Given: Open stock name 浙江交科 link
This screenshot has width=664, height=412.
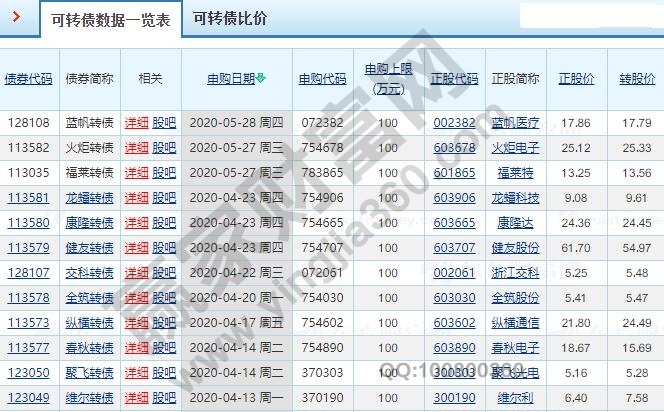Looking at the screenshot, I should click(x=515, y=273).
